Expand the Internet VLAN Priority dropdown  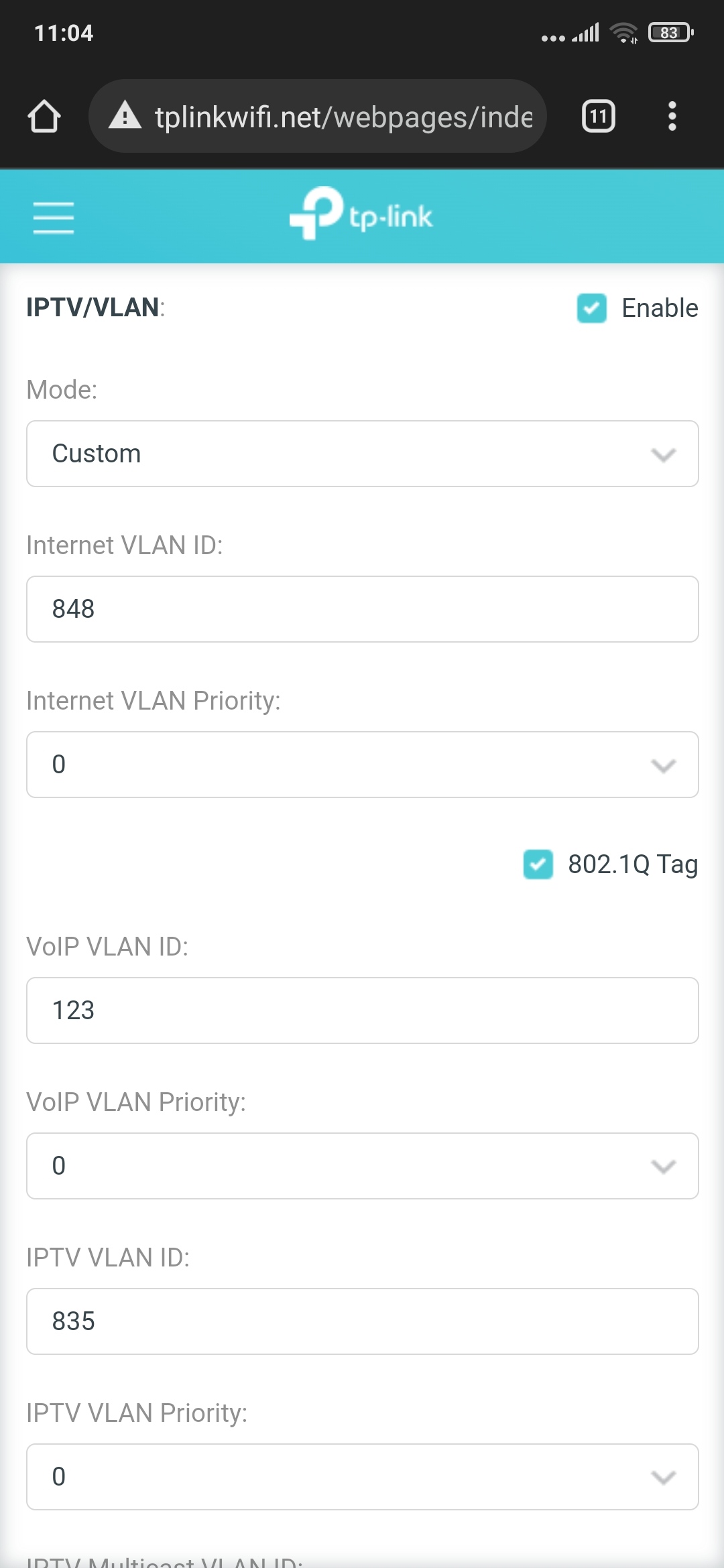point(362,765)
